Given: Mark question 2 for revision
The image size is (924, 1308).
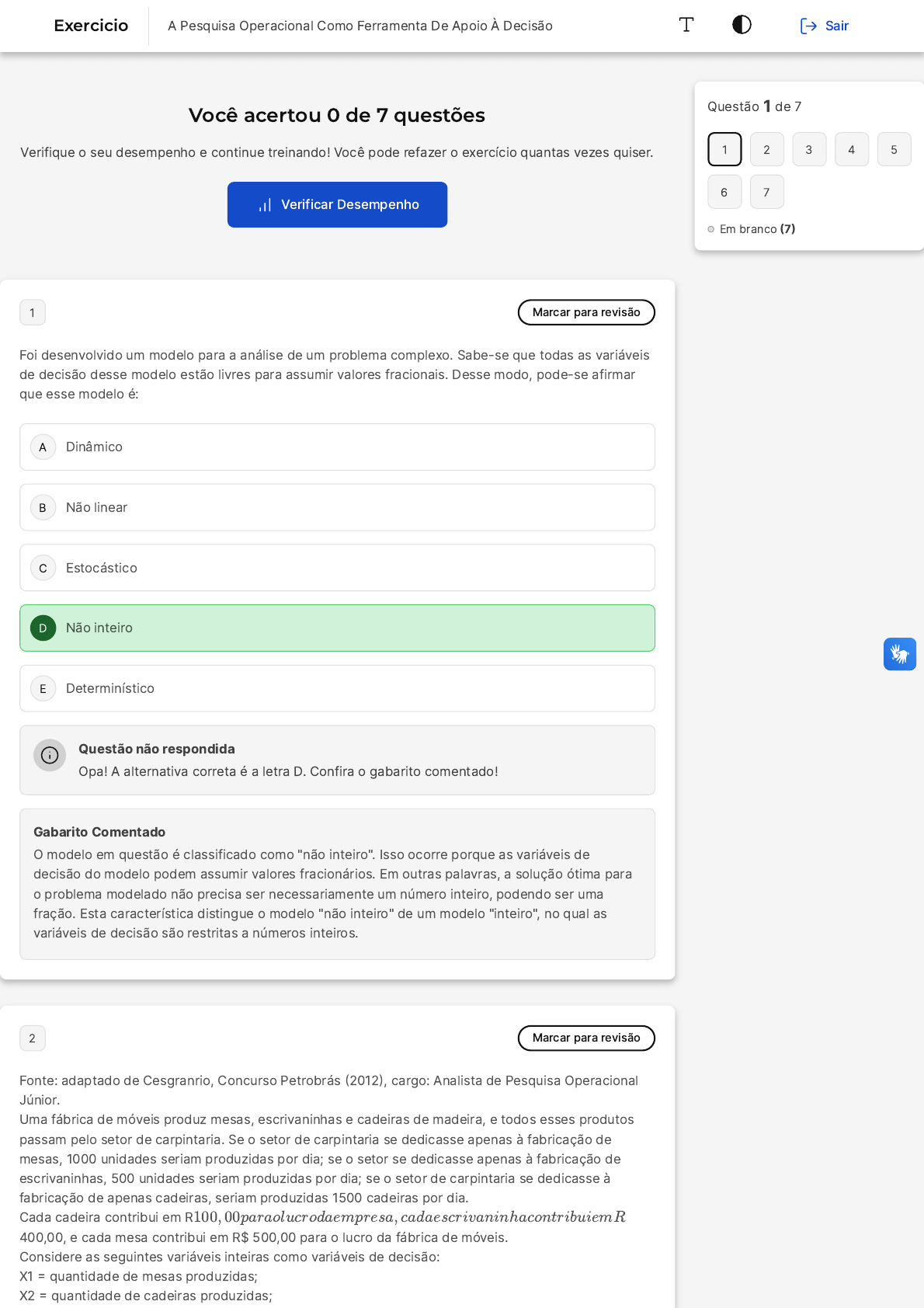Looking at the screenshot, I should point(586,1038).
